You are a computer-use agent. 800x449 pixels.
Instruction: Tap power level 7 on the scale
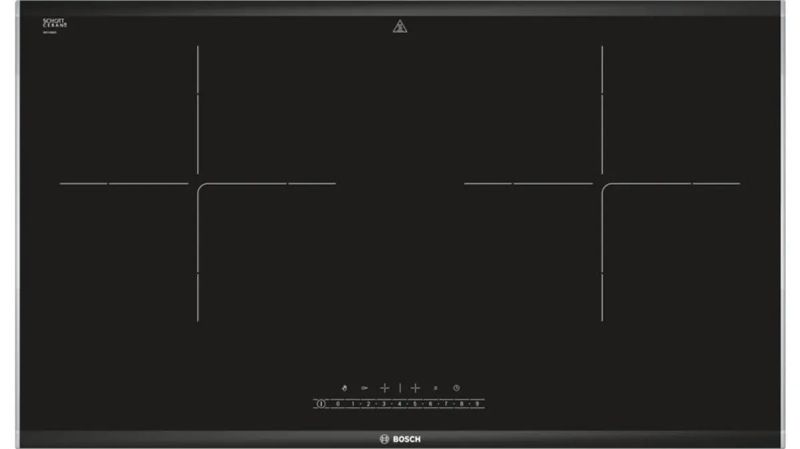tap(446, 403)
